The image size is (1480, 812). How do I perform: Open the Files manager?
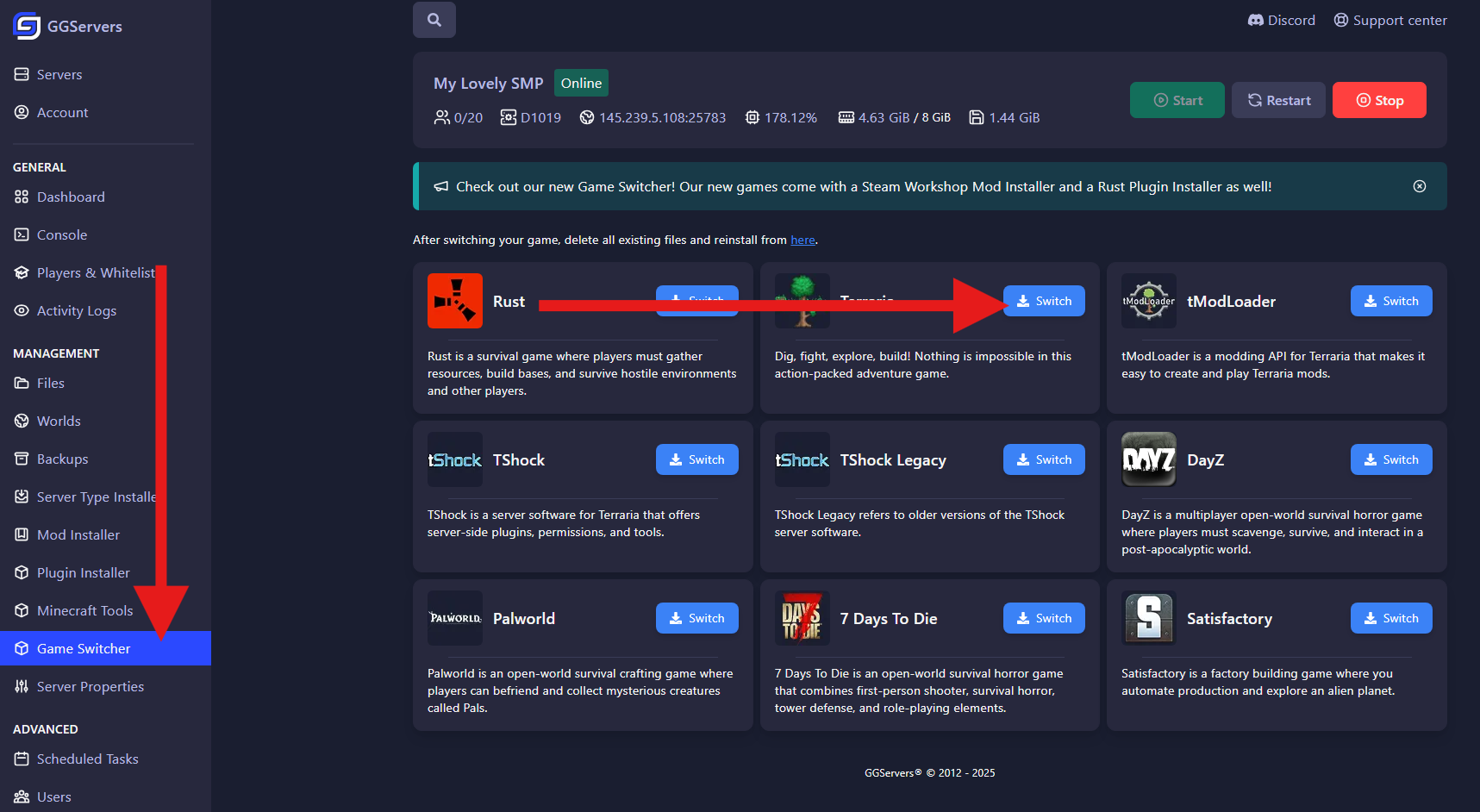click(50, 383)
